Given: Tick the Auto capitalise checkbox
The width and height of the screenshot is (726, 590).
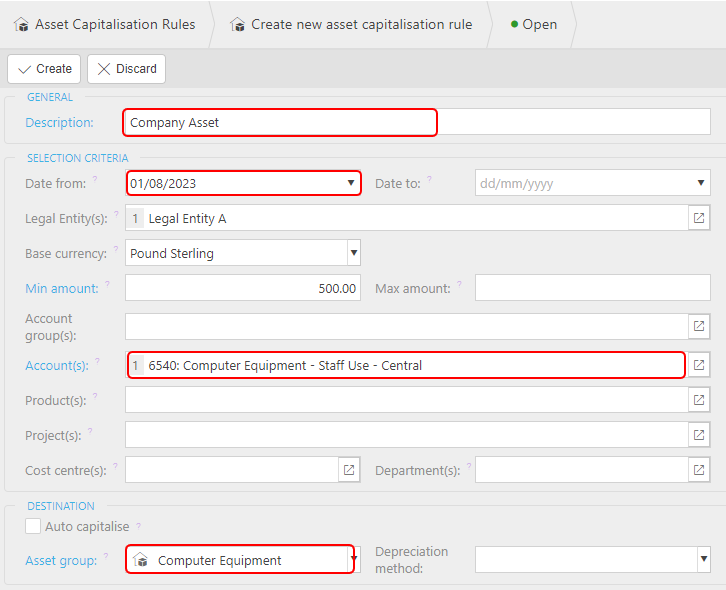Looking at the screenshot, I should (33, 526).
